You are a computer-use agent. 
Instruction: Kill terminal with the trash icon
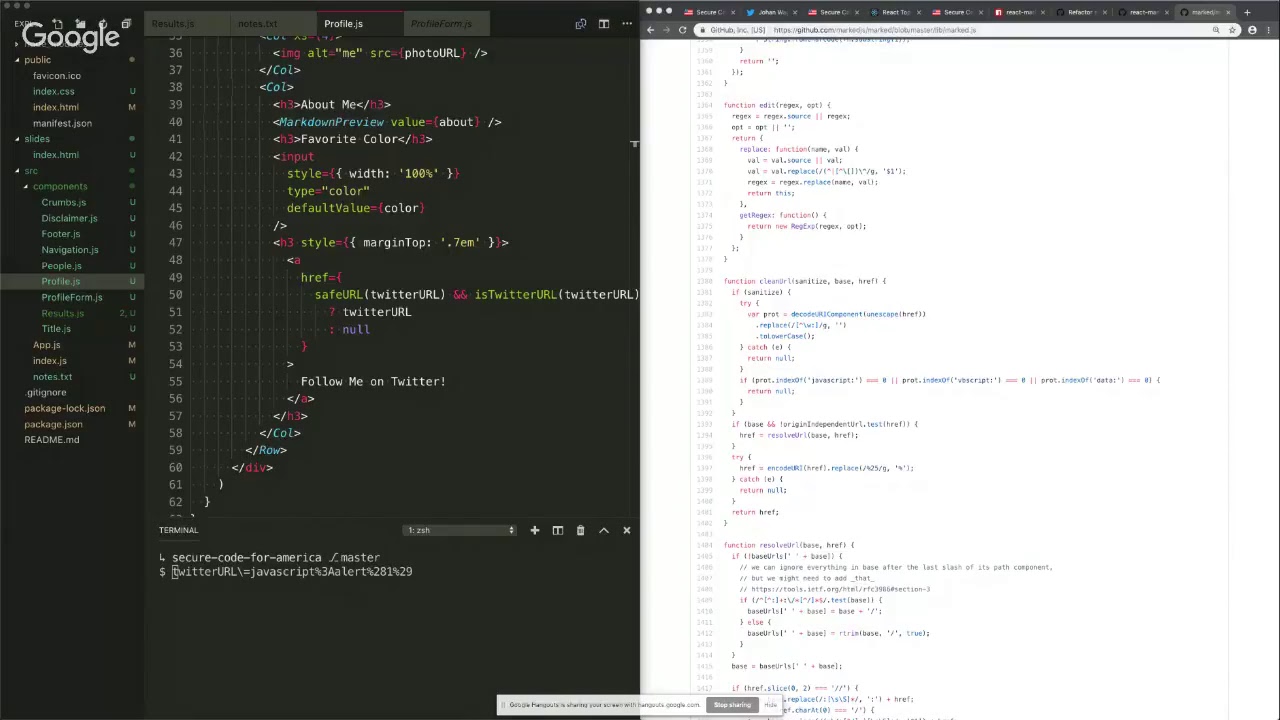(580, 530)
